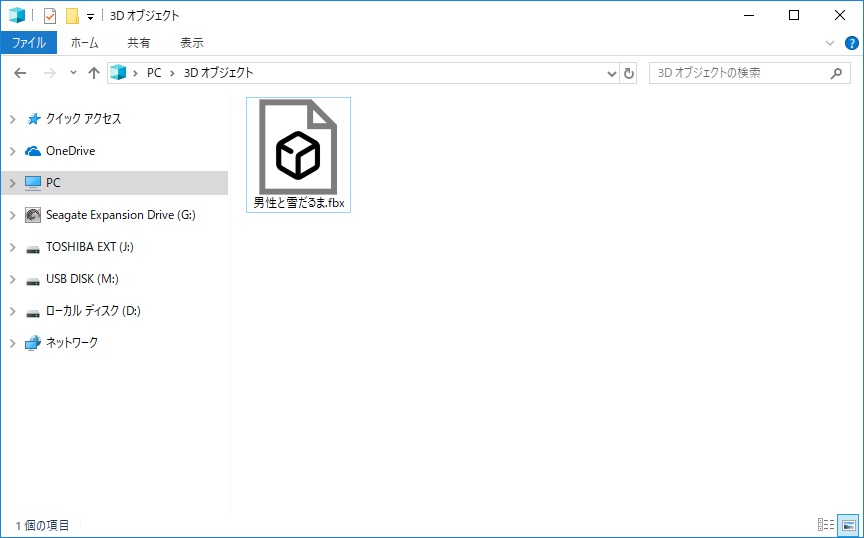Open the address bar history dropdown
Image resolution: width=864 pixels, height=538 pixels.
pos(611,73)
